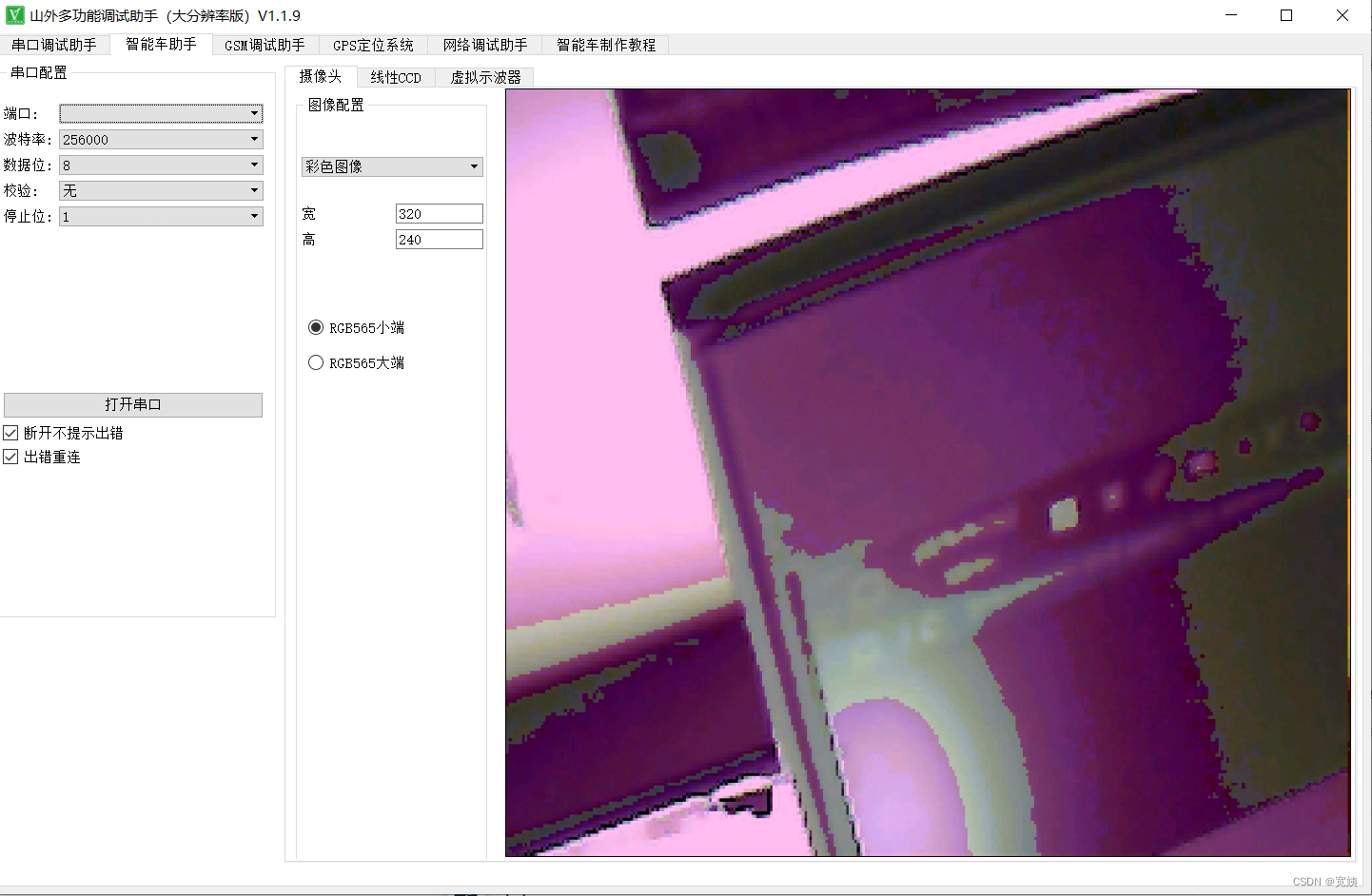
Task: Open the GSM调试助手 tab
Action: (x=264, y=44)
